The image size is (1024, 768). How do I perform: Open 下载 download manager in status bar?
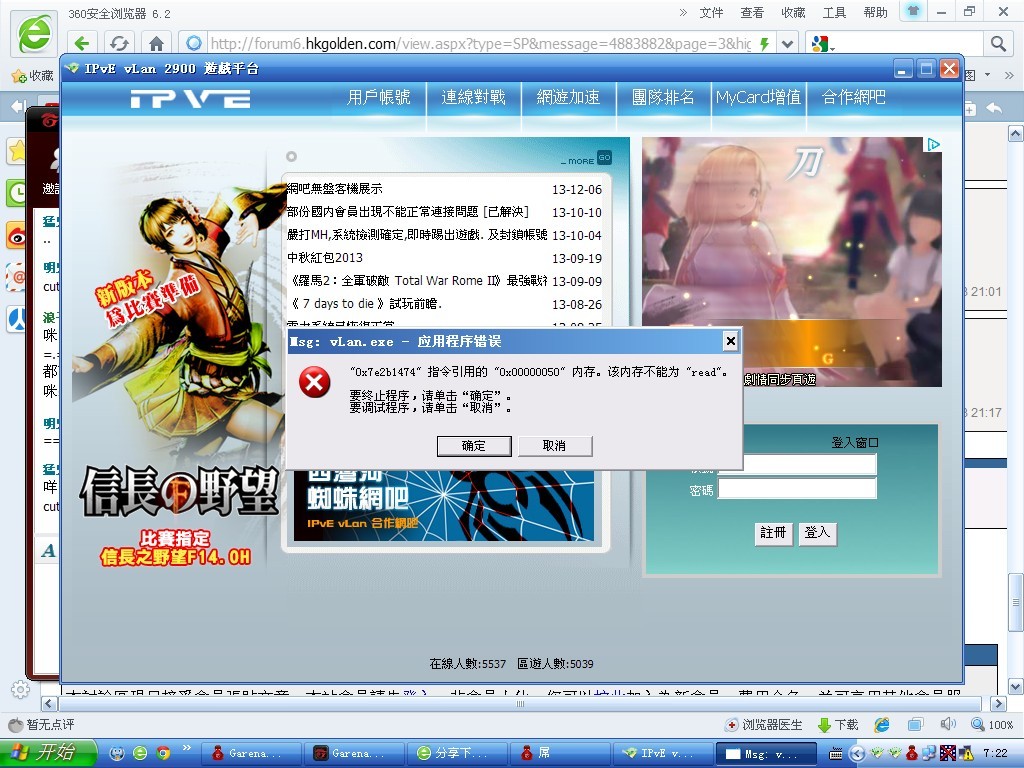838,725
